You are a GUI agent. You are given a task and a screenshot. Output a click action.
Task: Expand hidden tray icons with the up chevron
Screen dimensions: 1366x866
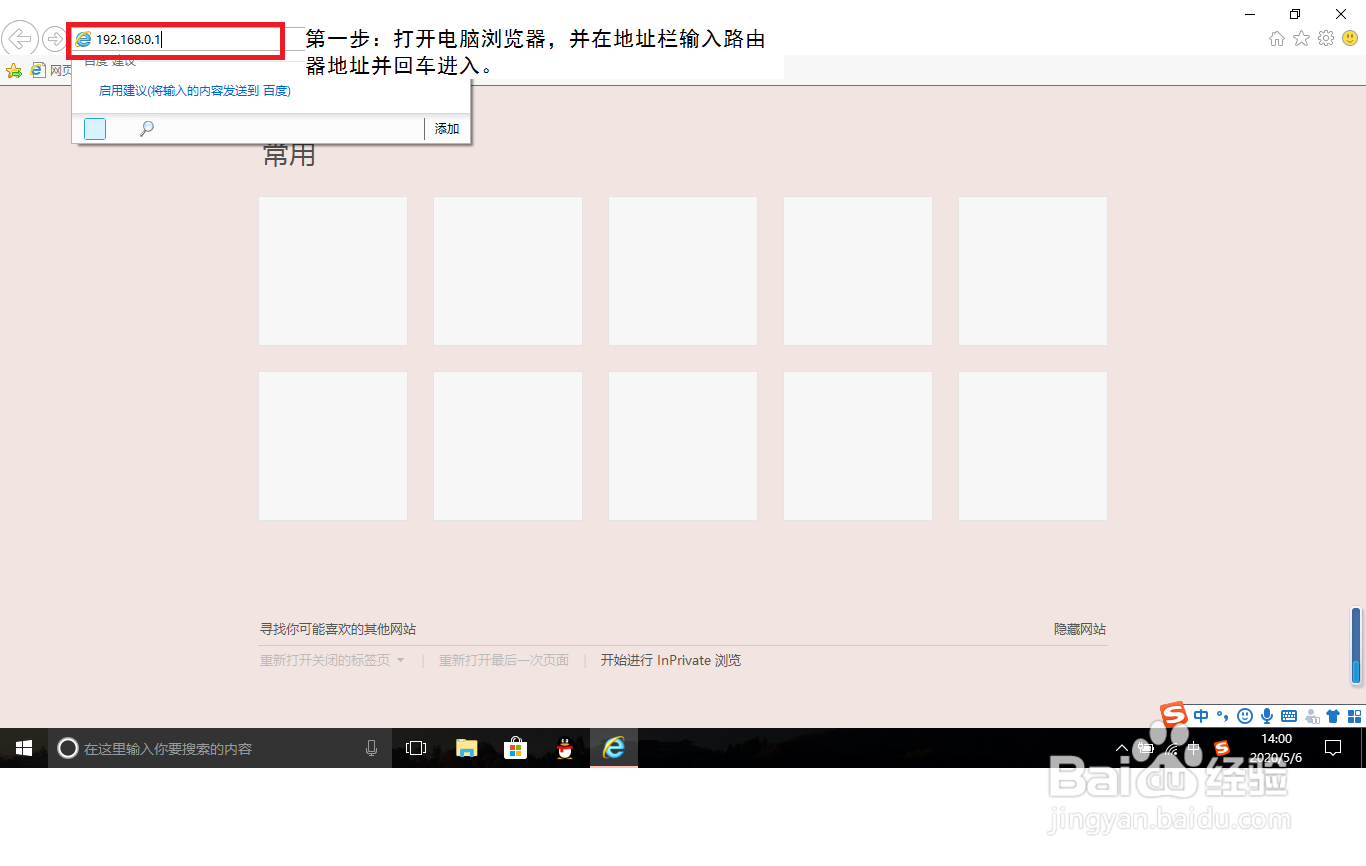(x=1121, y=747)
